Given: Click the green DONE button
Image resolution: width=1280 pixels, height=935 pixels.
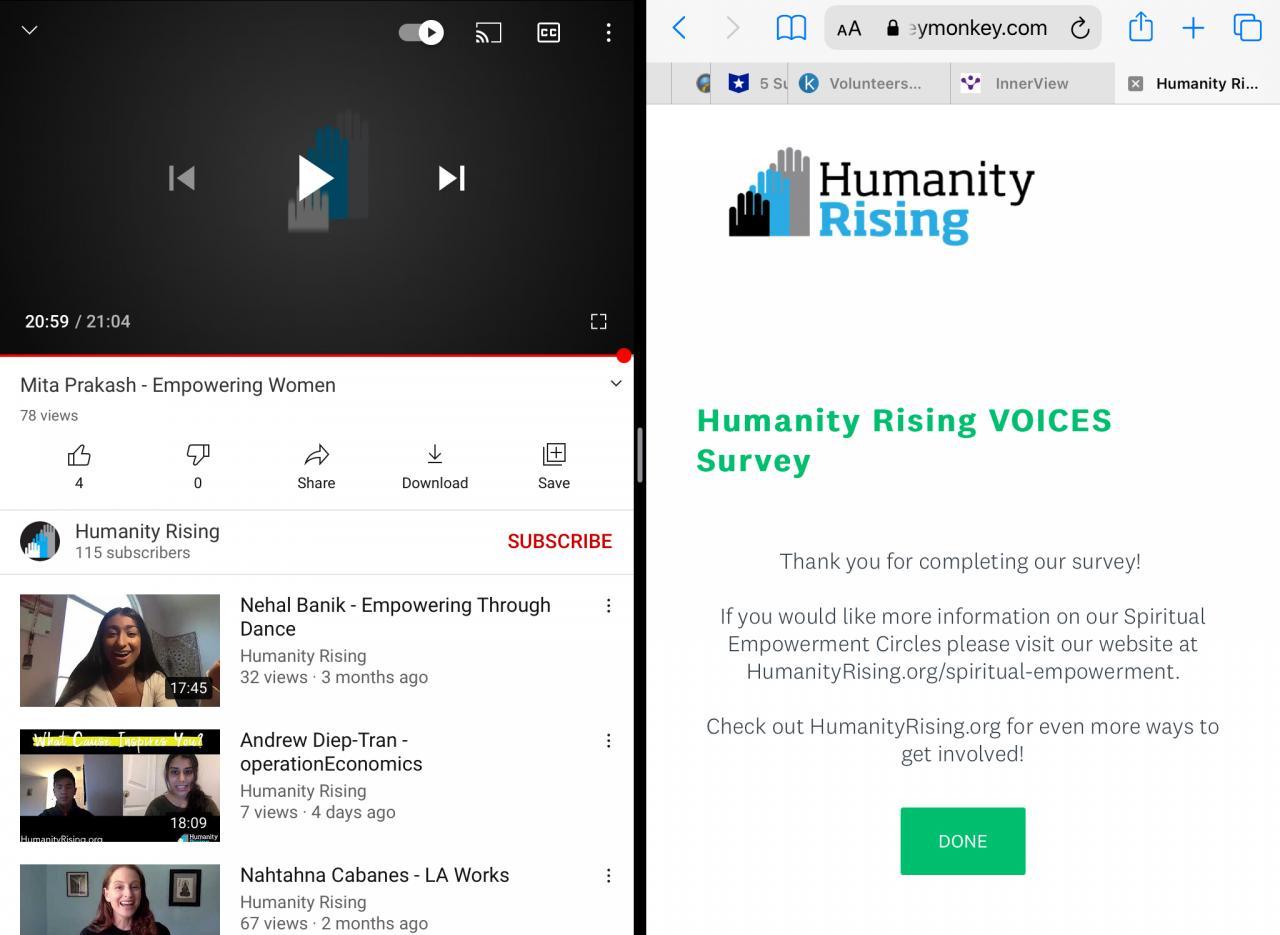Looking at the screenshot, I should coord(963,841).
